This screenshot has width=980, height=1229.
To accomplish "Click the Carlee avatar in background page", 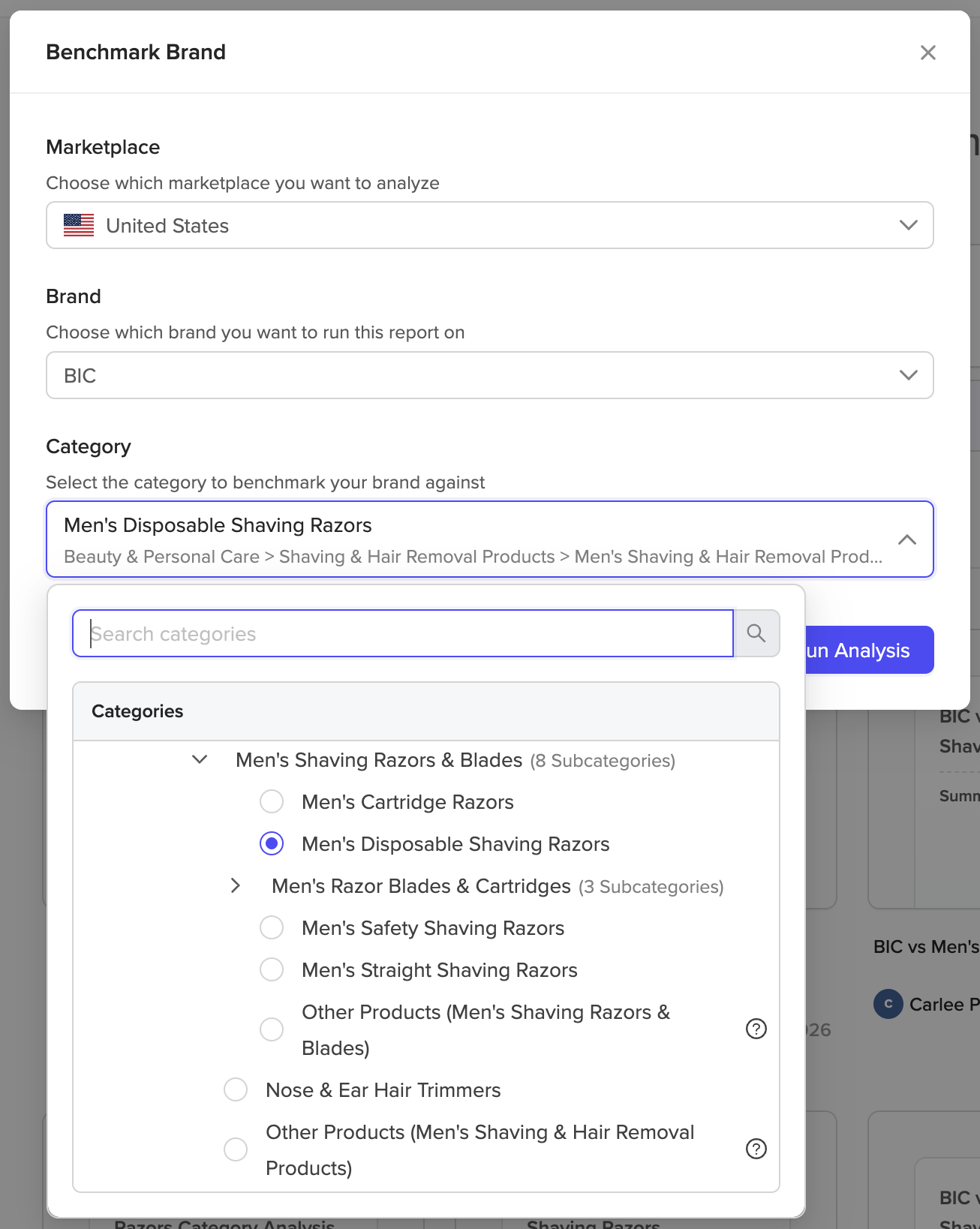I will 888,1004.
